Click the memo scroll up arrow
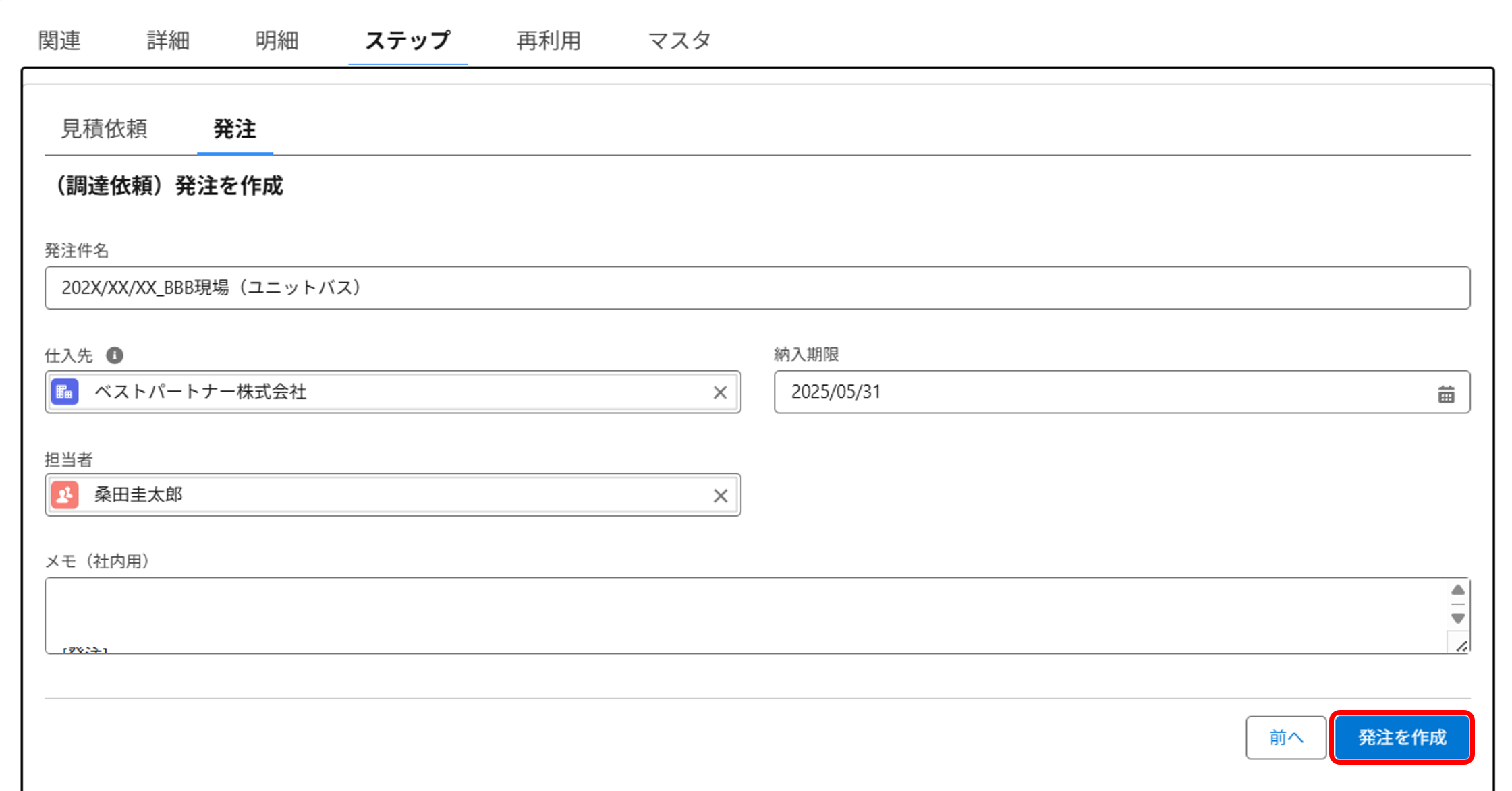Screen dimensions: 1512x791 pos(1457,590)
